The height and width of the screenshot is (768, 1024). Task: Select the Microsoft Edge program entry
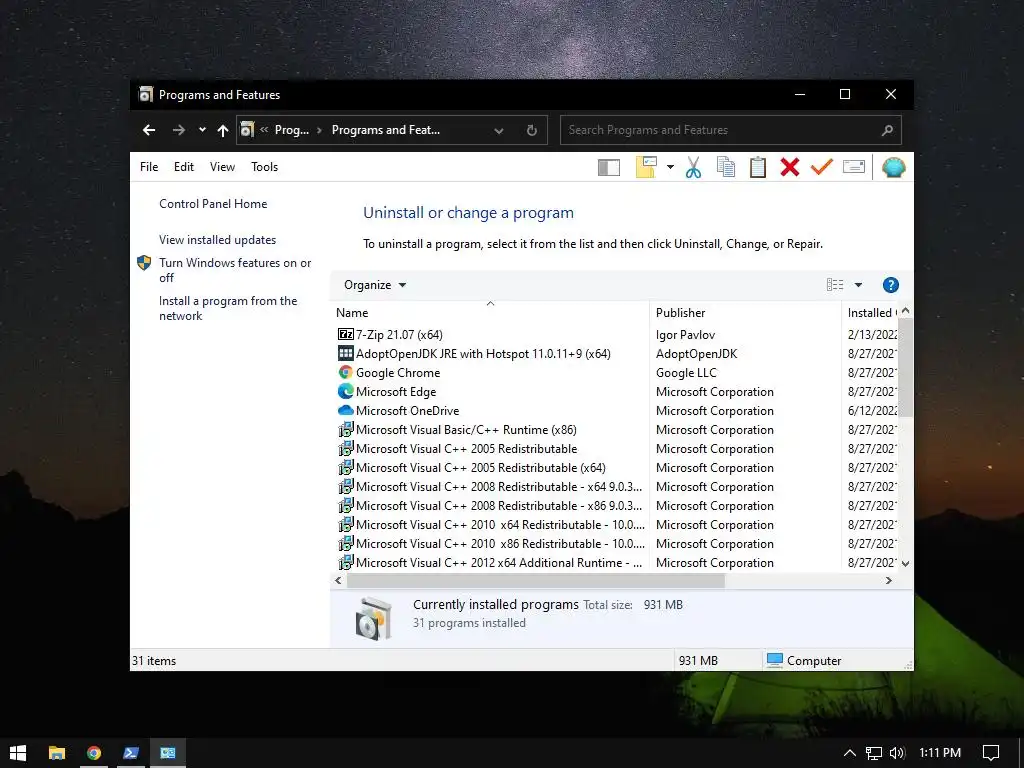click(x=387, y=391)
